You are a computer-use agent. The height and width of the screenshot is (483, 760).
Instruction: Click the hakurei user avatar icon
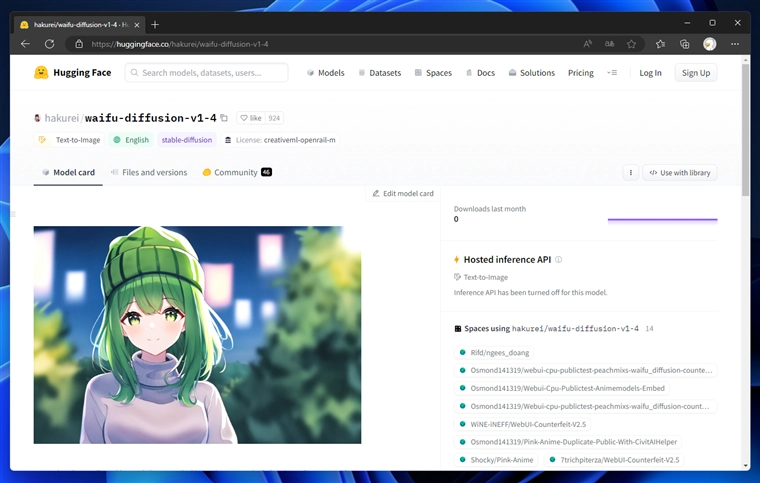click(x=37, y=118)
